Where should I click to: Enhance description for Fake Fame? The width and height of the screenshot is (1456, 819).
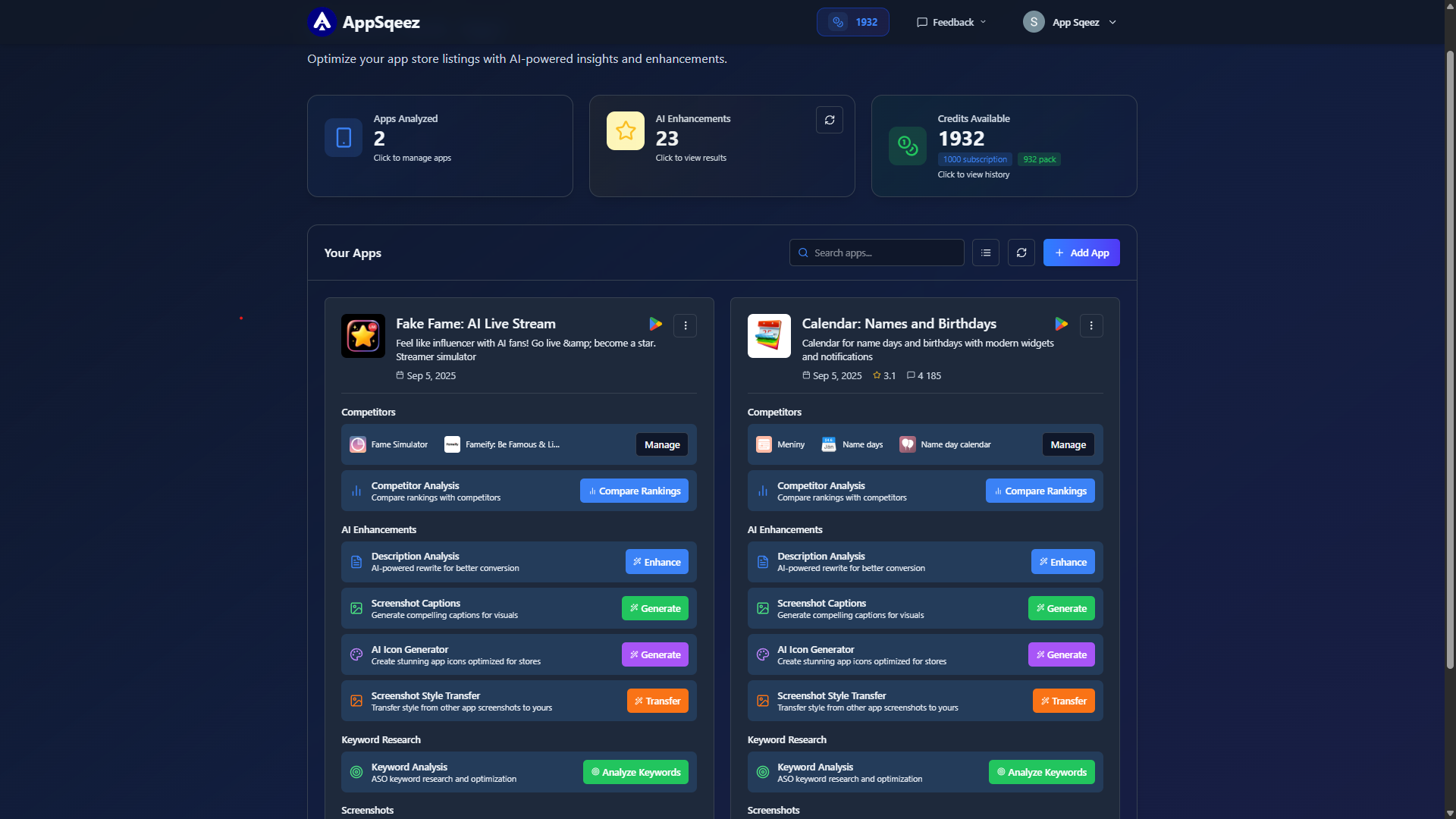657,562
